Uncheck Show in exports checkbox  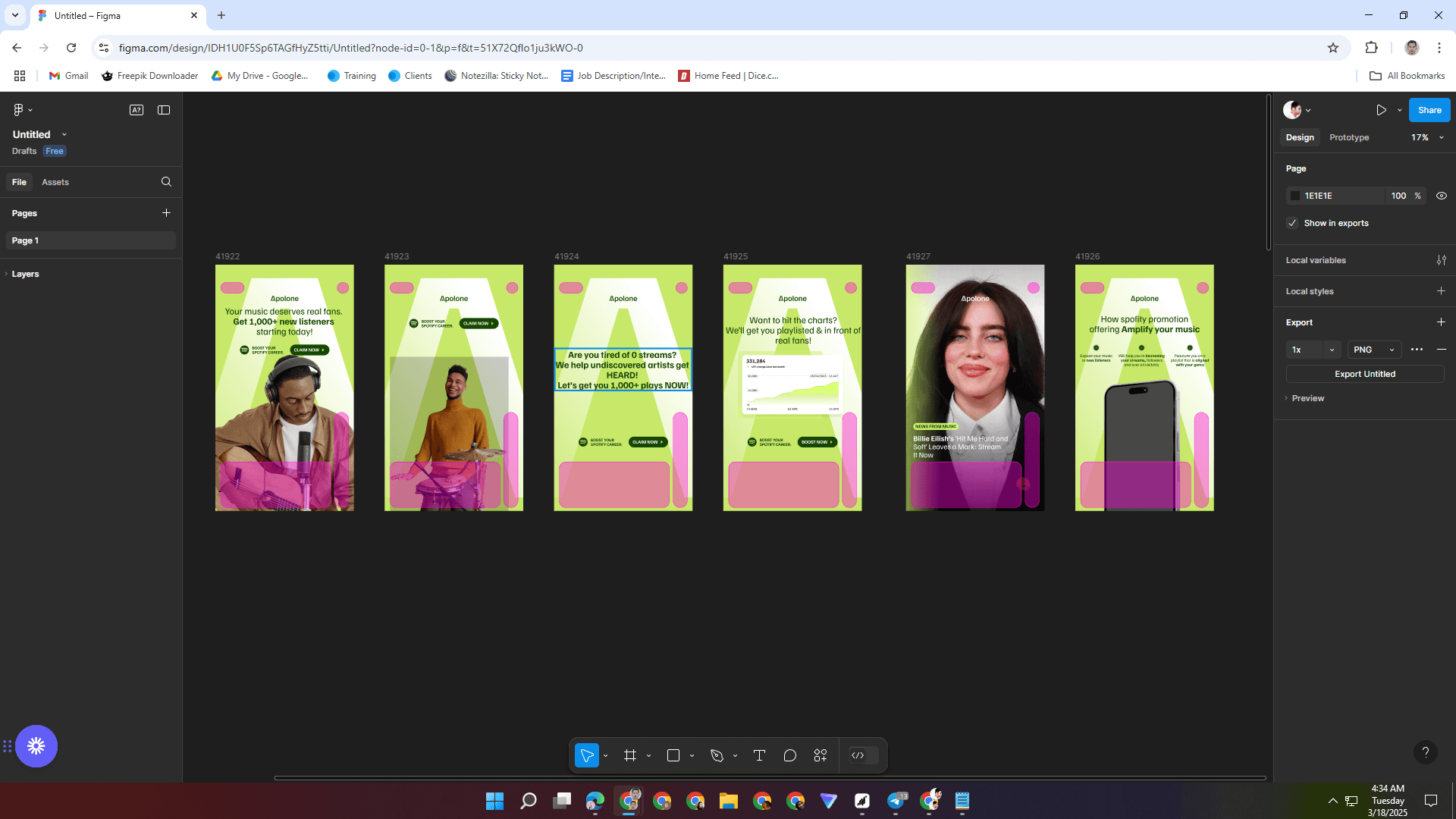coord(1292,223)
